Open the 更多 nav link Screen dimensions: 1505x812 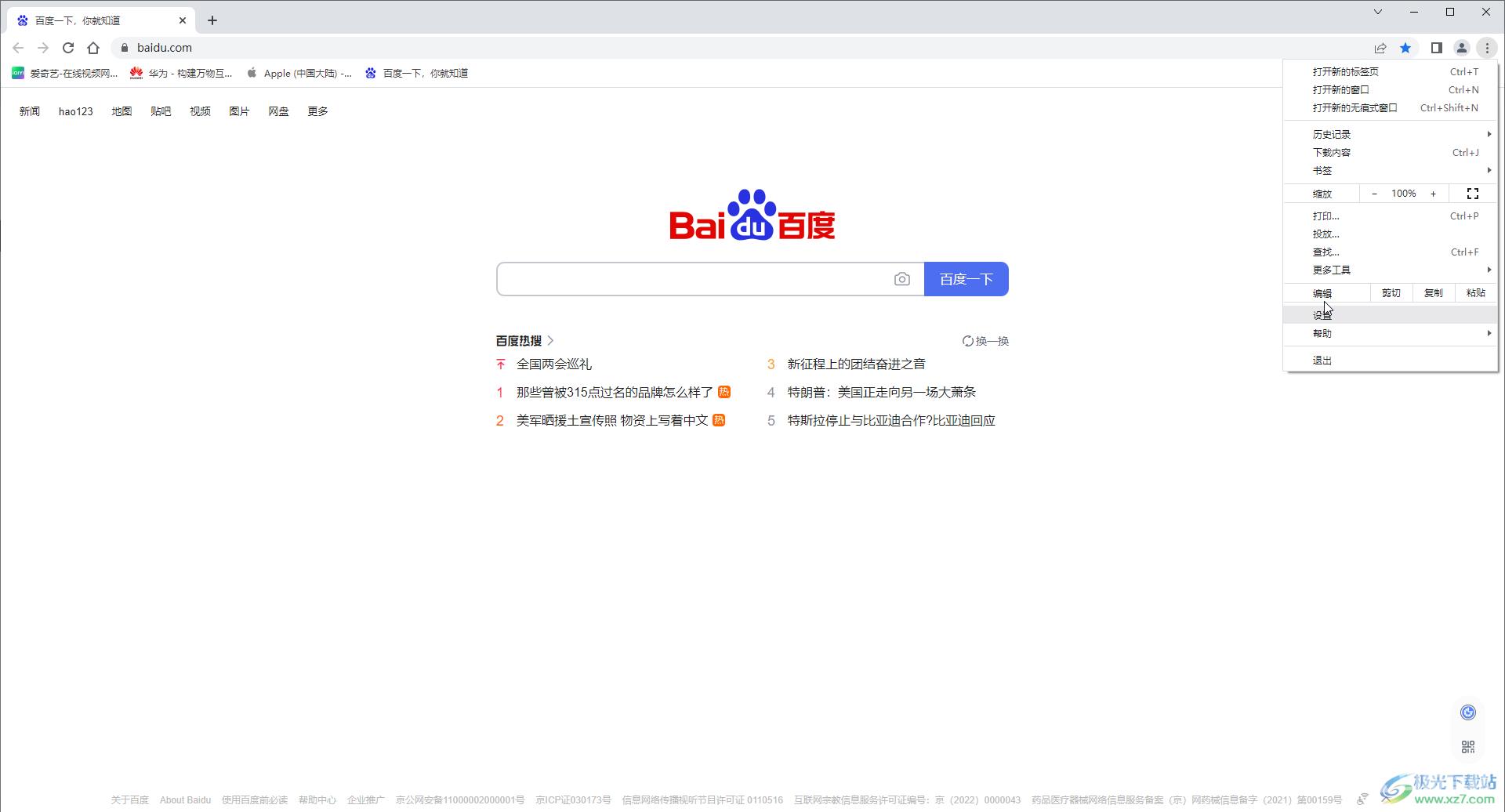317,111
